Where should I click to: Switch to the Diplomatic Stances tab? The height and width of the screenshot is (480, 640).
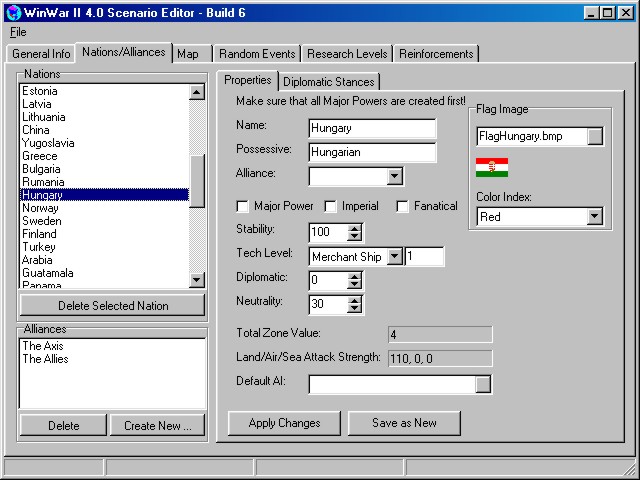pos(329,82)
